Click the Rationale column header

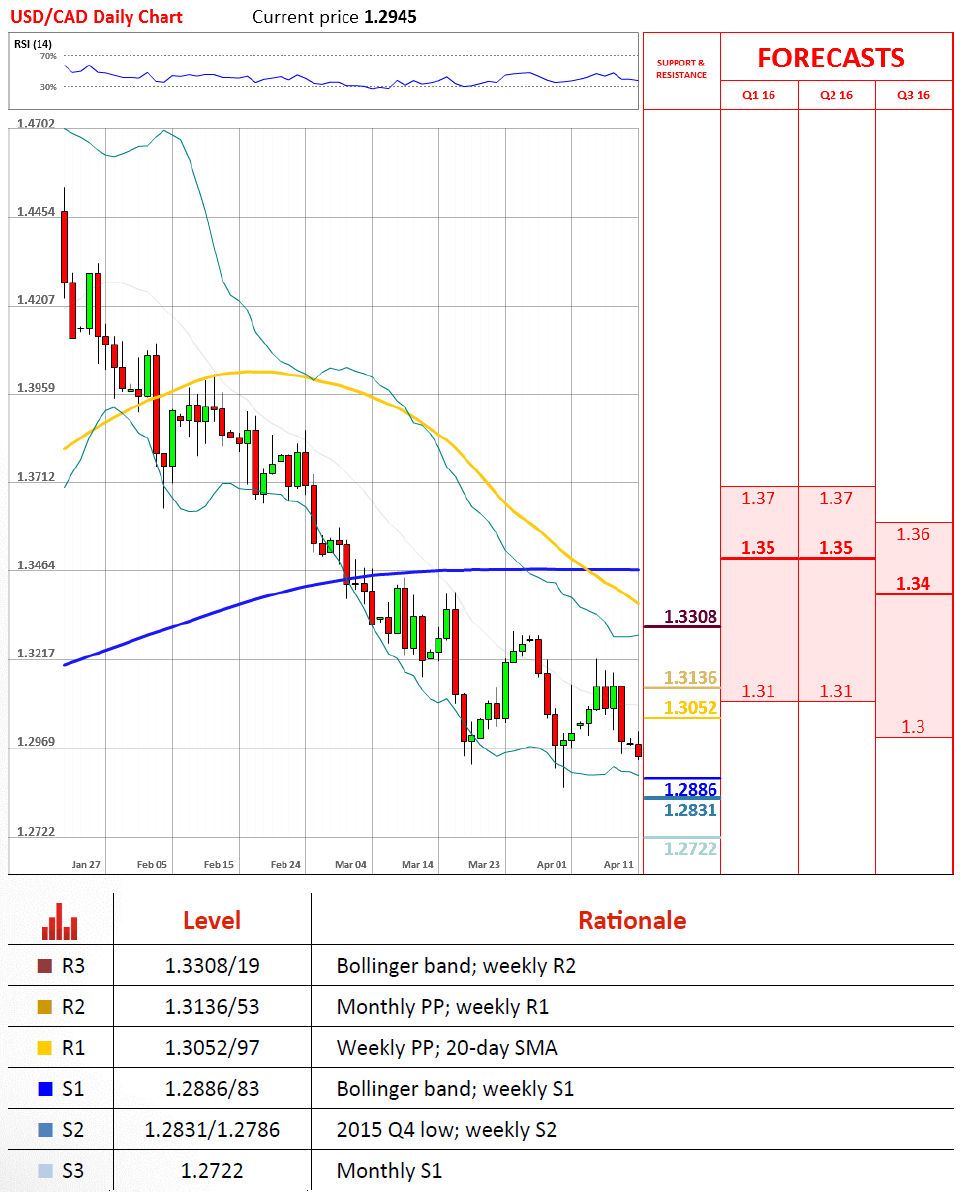(632, 921)
